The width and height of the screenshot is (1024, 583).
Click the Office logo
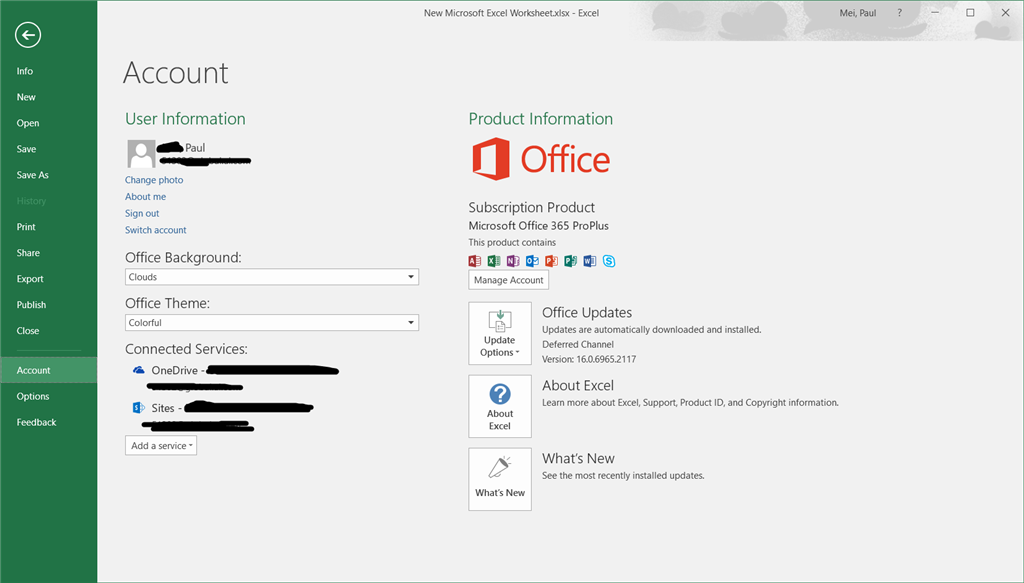541,159
